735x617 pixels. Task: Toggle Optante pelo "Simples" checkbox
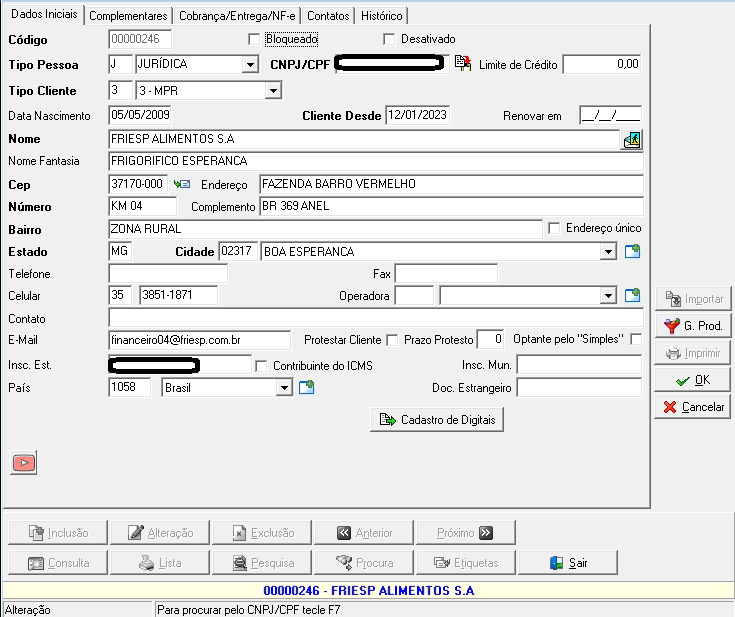(x=636, y=339)
